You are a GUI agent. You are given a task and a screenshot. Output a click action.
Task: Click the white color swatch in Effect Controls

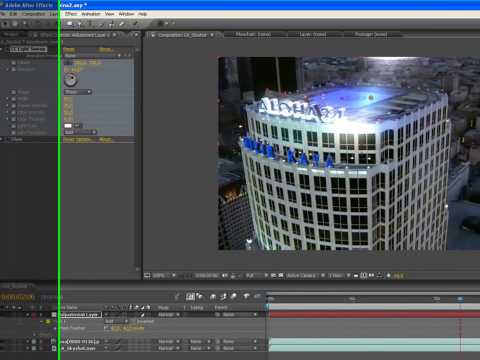tap(68, 126)
